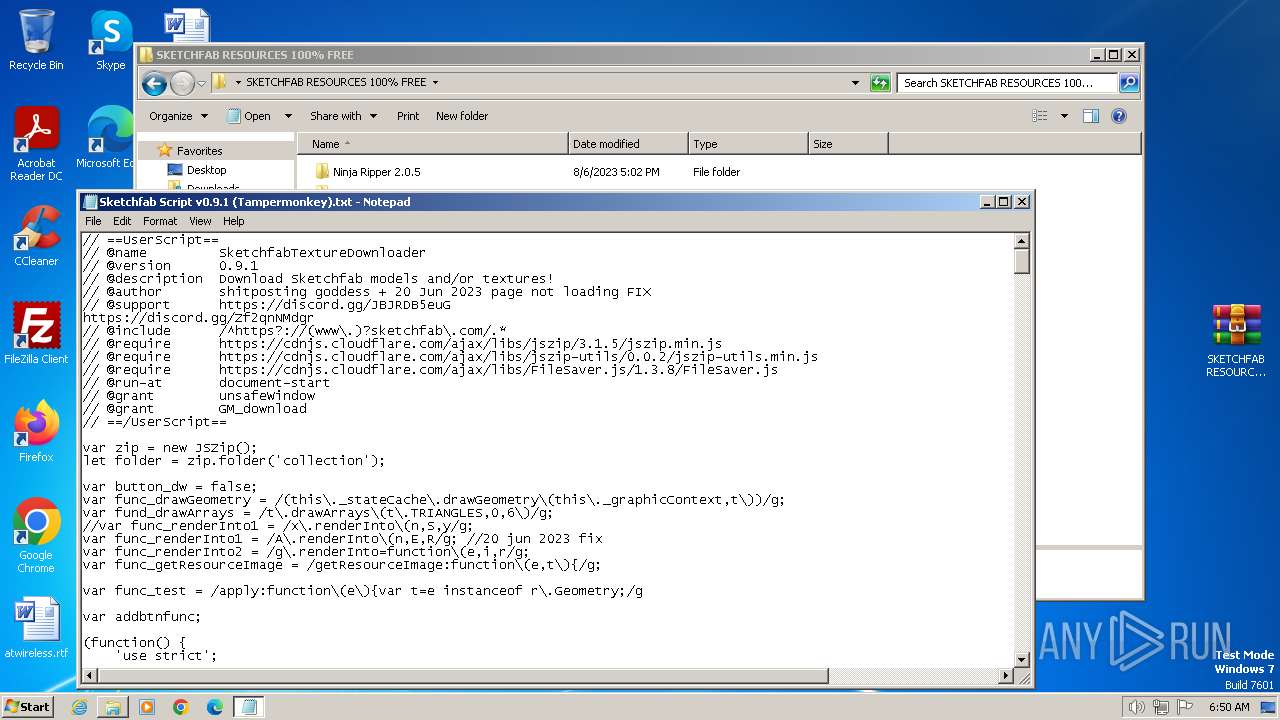Click Notepad's horizontal scrollbar thumb
The width and height of the screenshot is (1280, 720).
pos(463,676)
